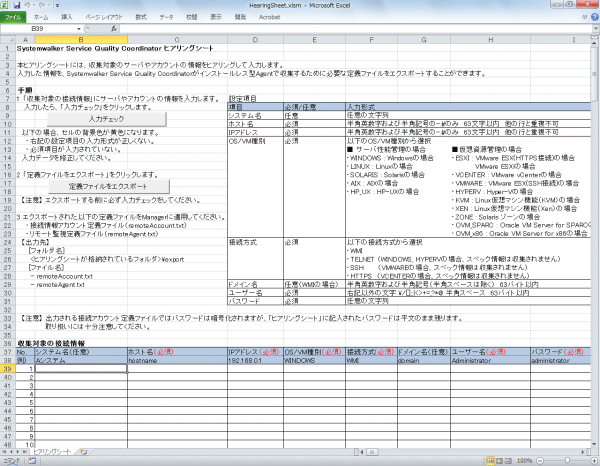Switch to Page Layout view in the status bar
The image size is (600, 466).
pyautogui.click(x=499, y=461)
